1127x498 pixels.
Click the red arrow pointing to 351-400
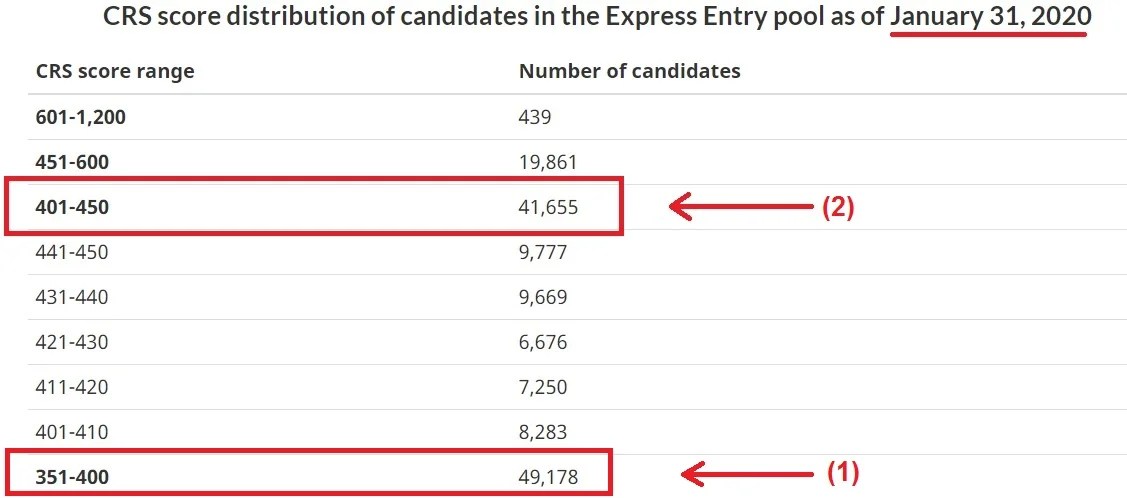click(x=747, y=473)
